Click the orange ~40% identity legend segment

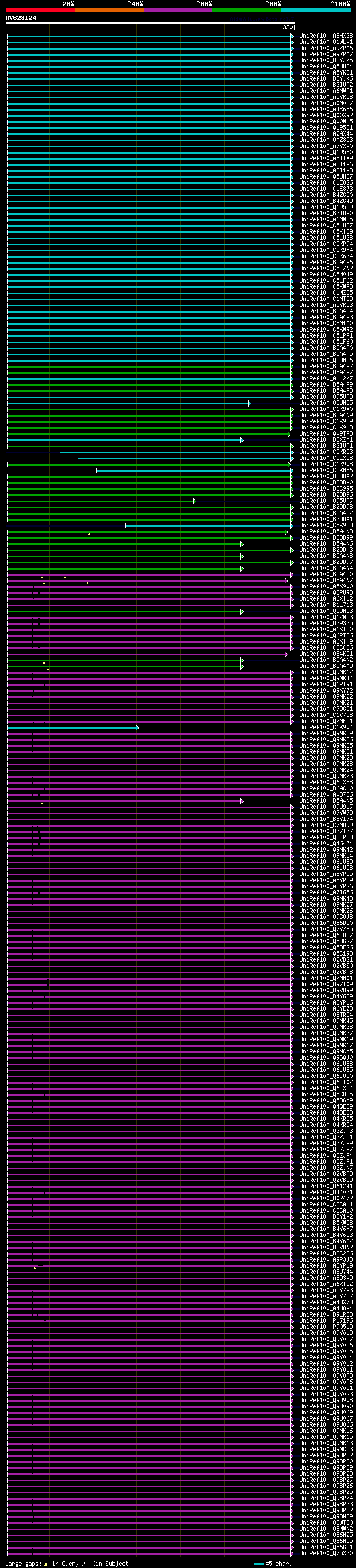click(x=110, y=10)
